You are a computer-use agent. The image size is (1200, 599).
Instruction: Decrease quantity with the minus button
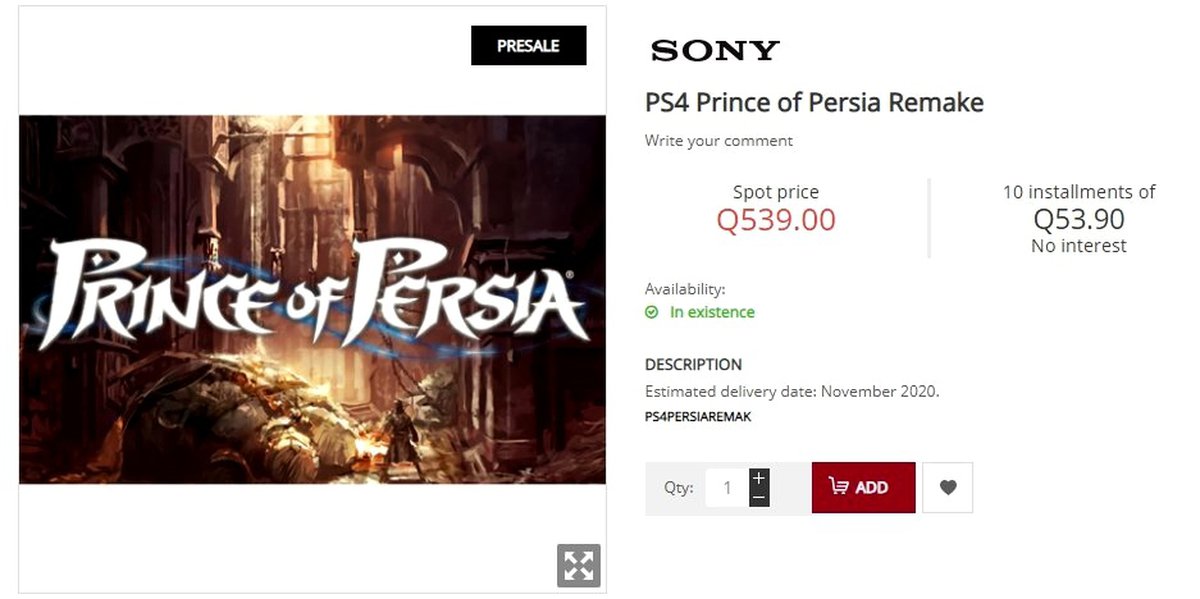coord(759,497)
